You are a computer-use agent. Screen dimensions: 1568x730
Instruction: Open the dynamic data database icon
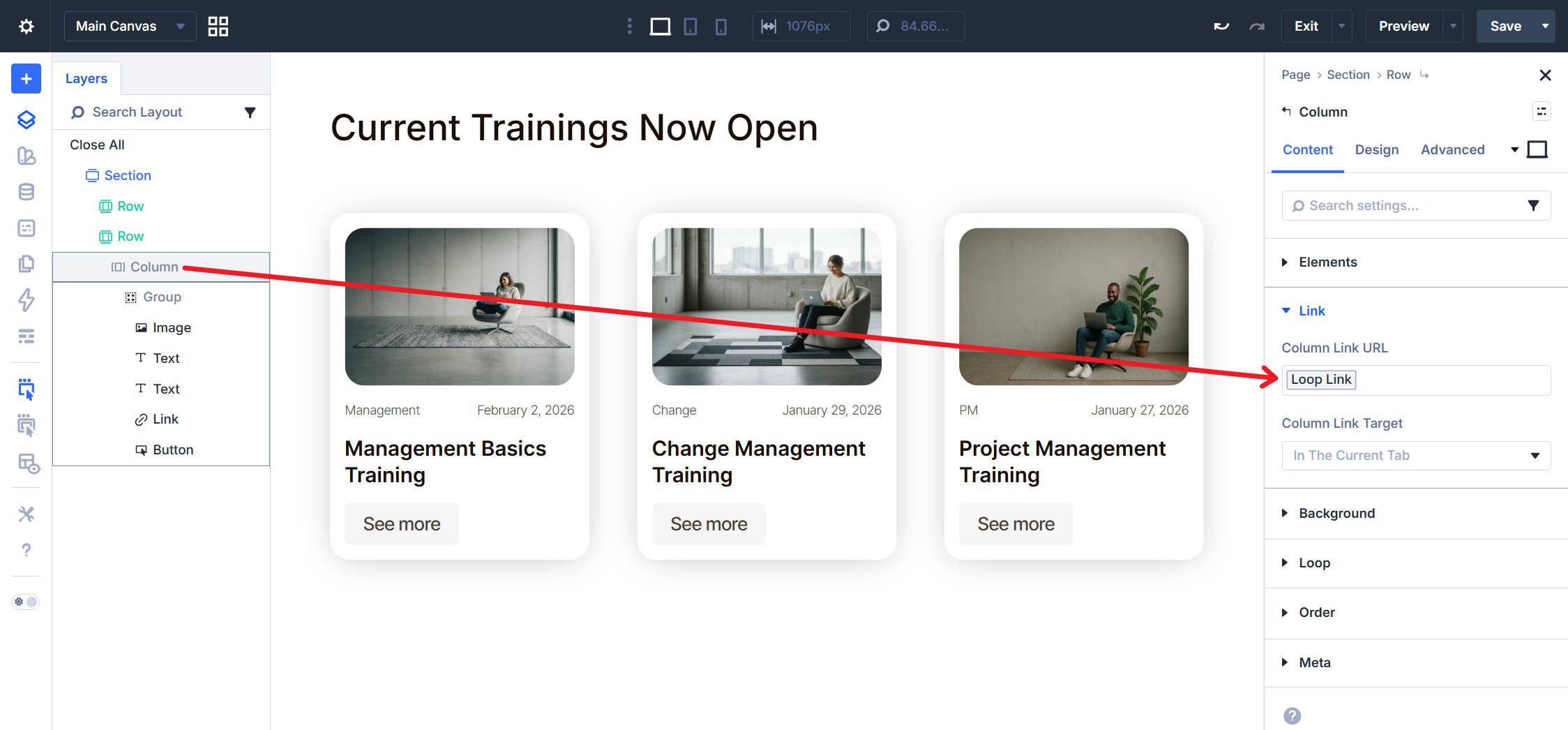[x=25, y=191]
